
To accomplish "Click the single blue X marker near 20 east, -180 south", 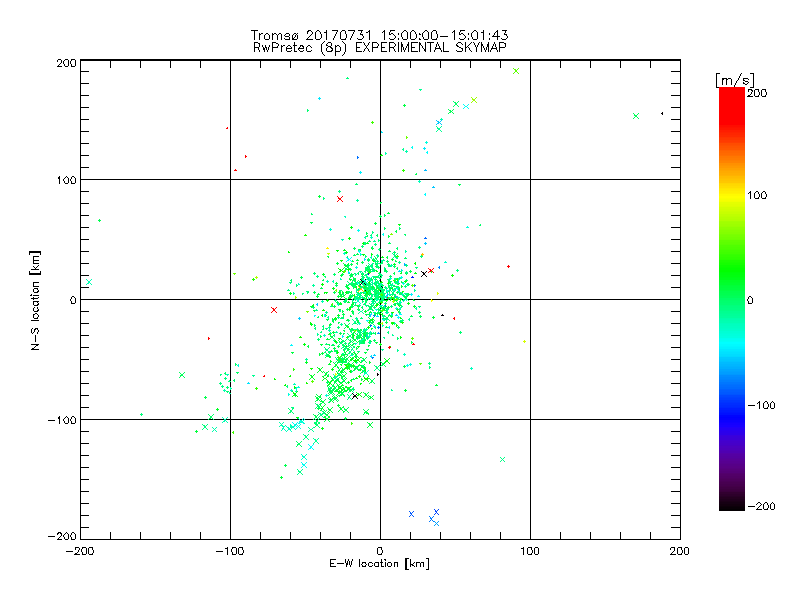I will coord(411,514).
